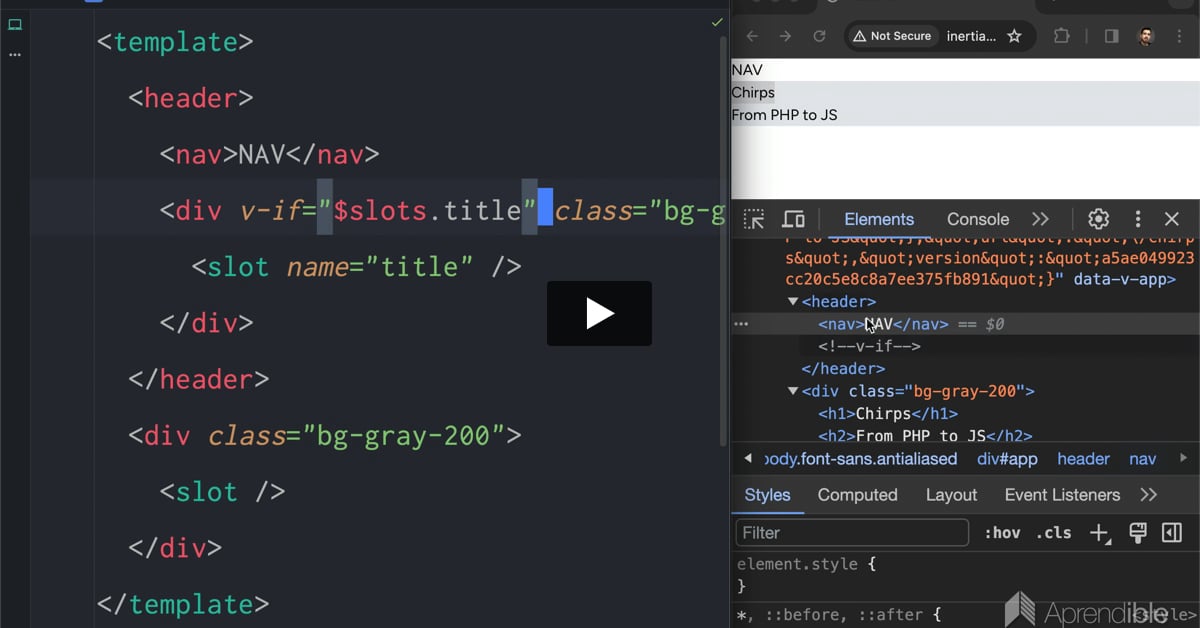The width and height of the screenshot is (1200, 628).
Task: Click the element.style rule block
Action: pyautogui.click(x=965, y=575)
